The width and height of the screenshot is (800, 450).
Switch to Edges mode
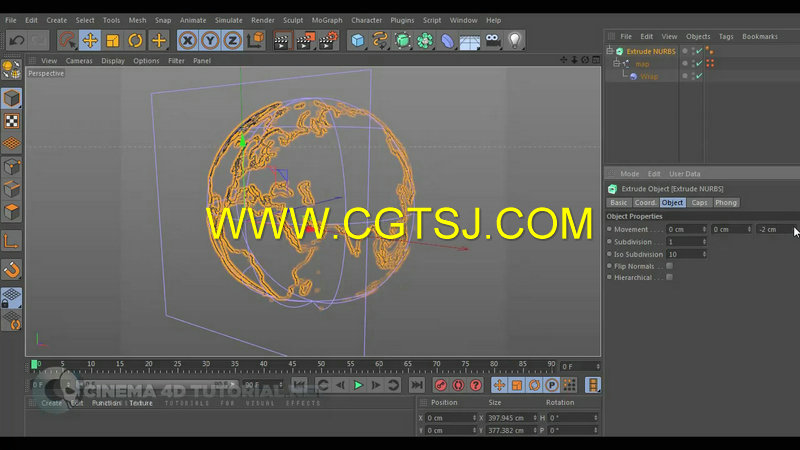click(12, 189)
